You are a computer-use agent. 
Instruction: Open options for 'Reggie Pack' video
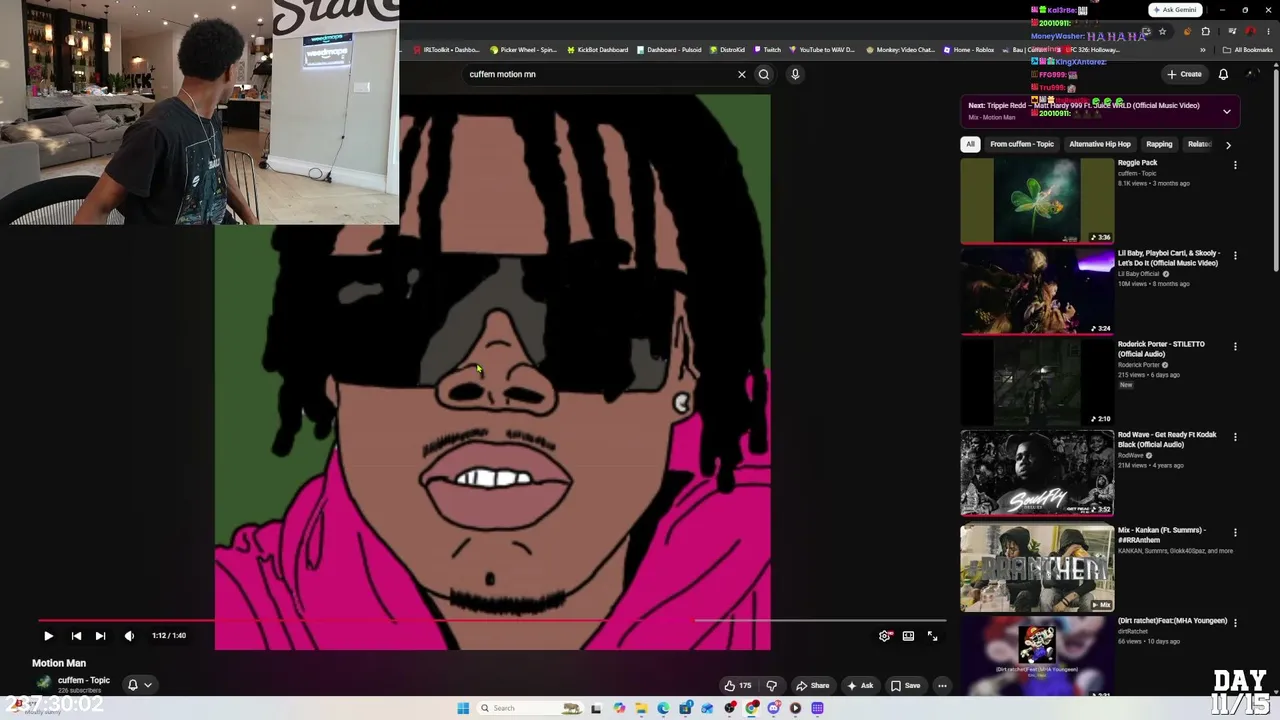point(1235,165)
